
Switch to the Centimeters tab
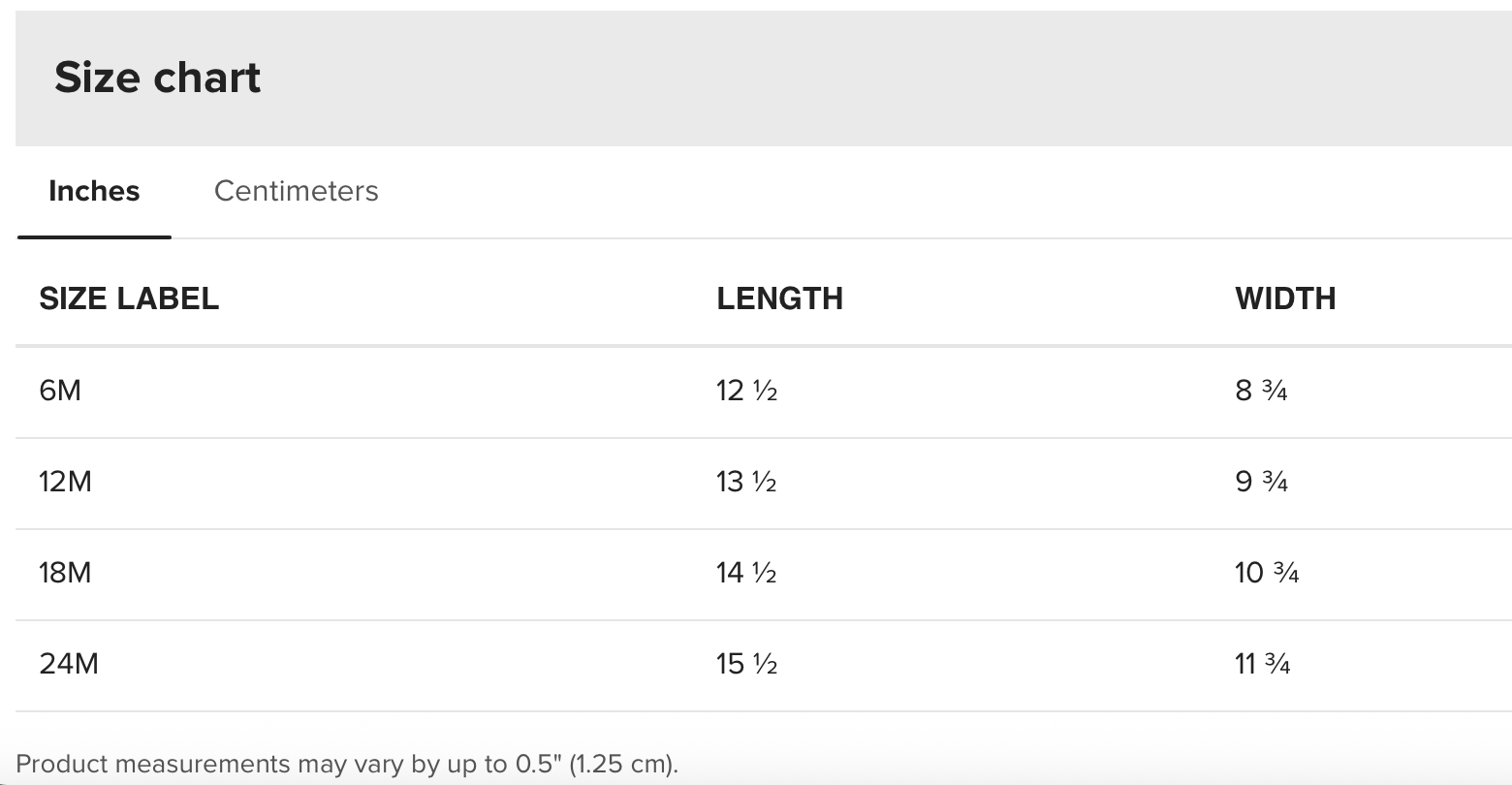[x=296, y=191]
